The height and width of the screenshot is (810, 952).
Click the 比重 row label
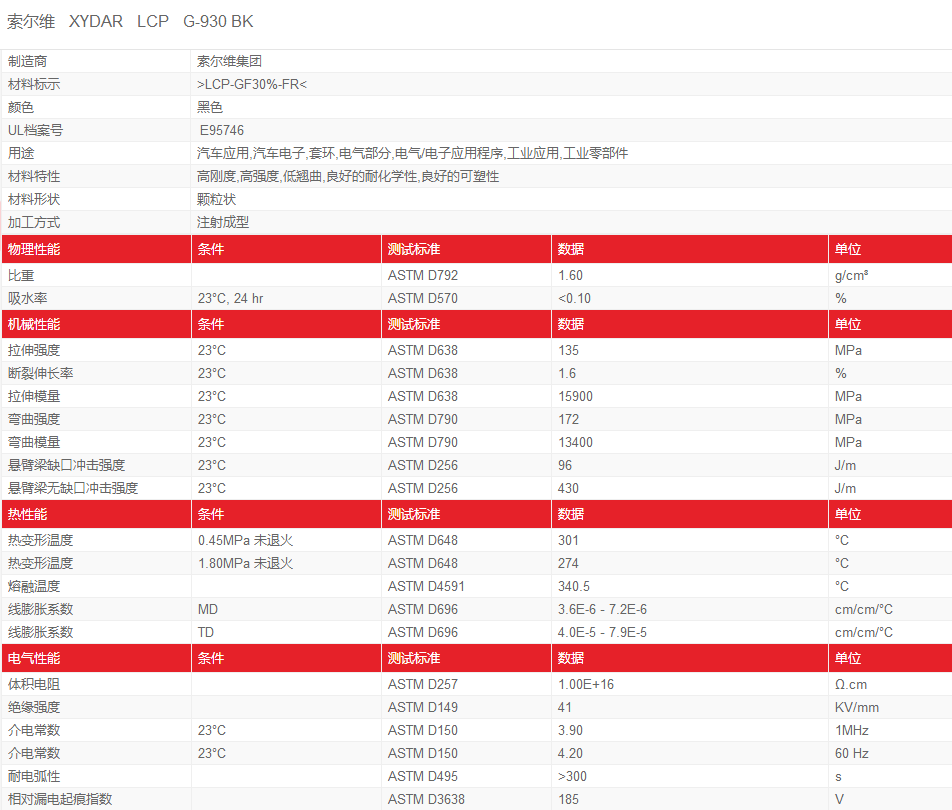coord(21,275)
